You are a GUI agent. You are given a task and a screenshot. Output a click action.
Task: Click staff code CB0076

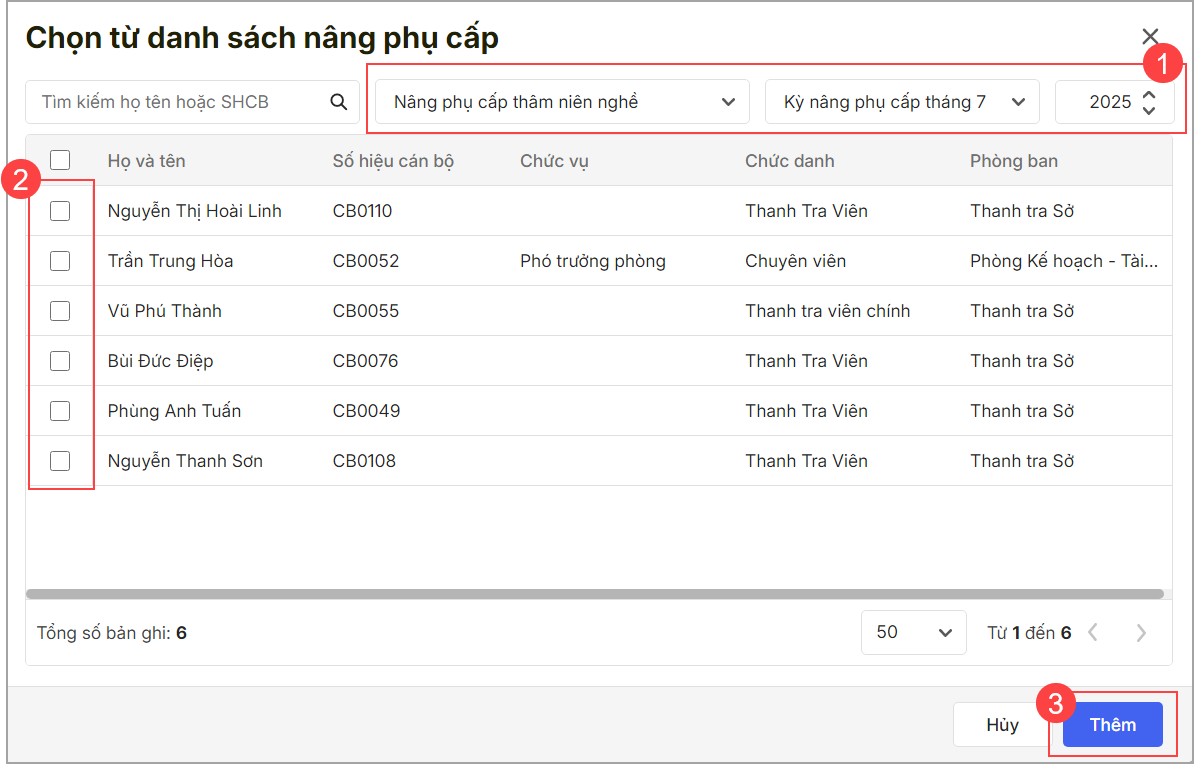coord(366,361)
